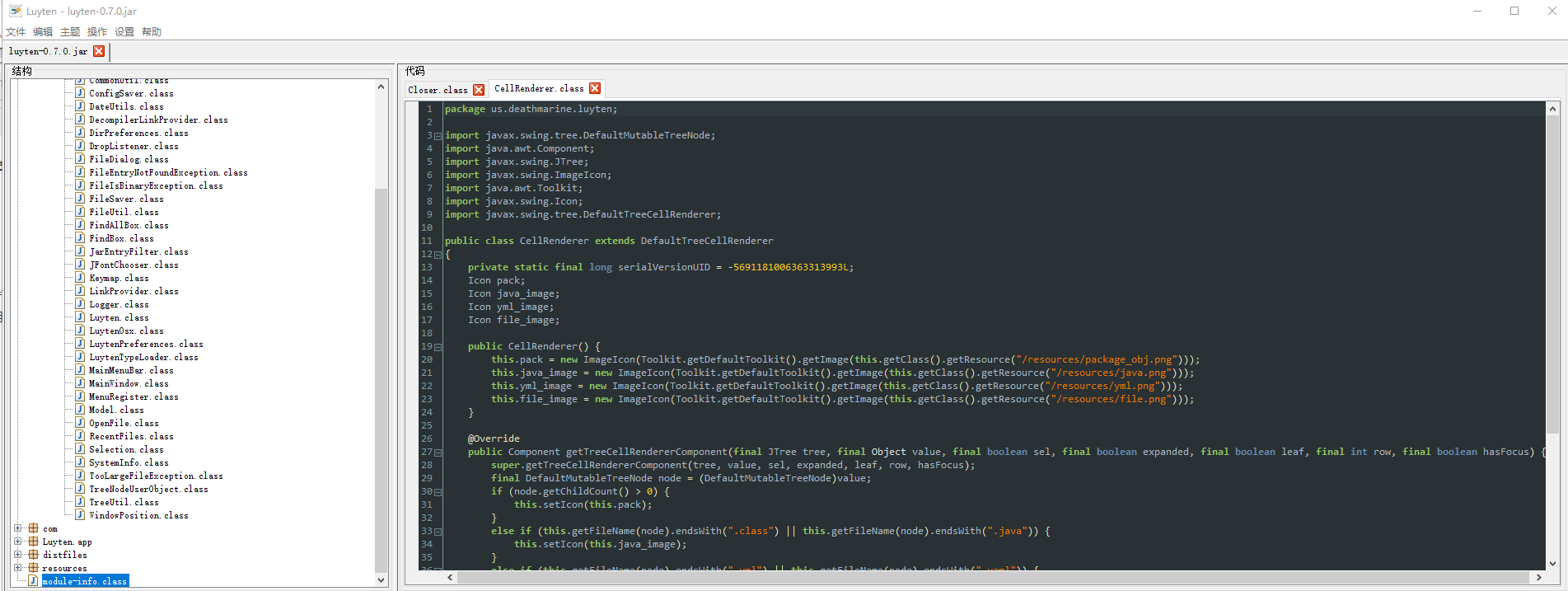Open the 操作 menu
The image size is (1568, 591).
click(x=97, y=32)
